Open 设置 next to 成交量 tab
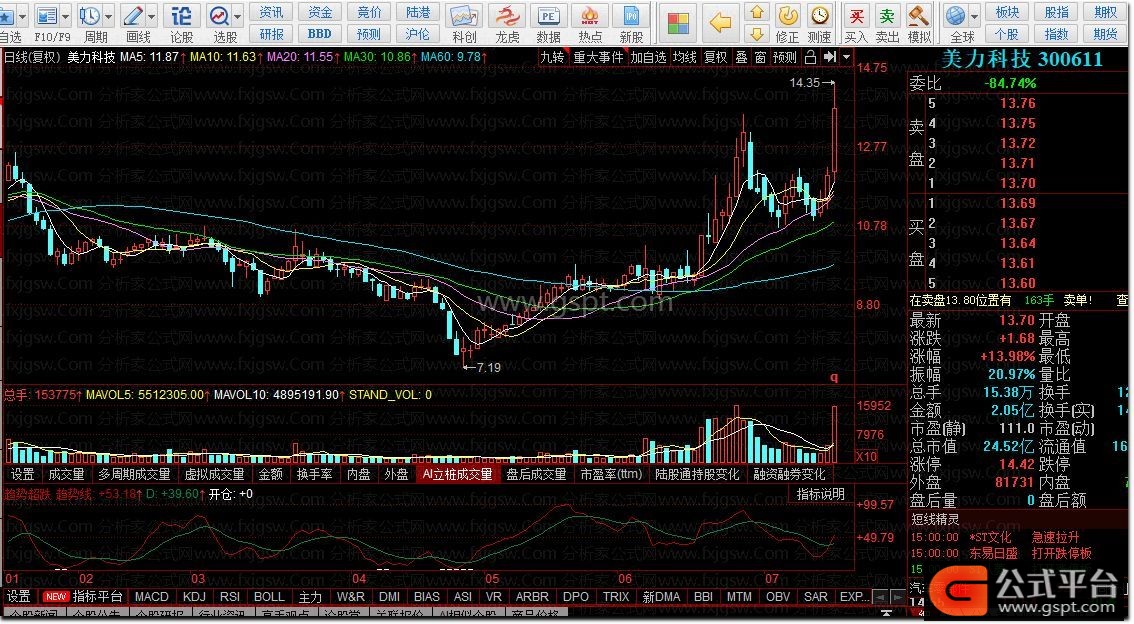Screen dimensions: 1134x624 22,474
